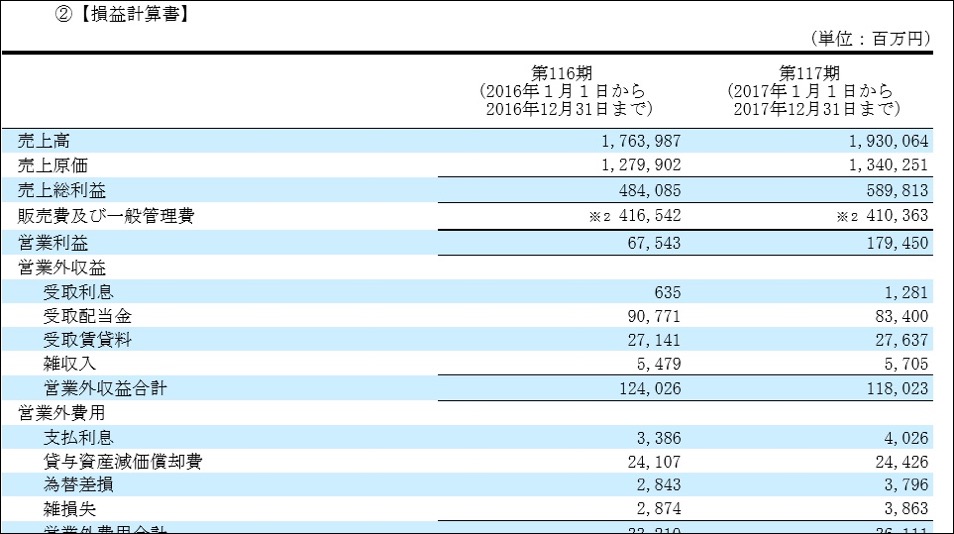
Task: Click the value 2,843
Action: tap(658, 485)
